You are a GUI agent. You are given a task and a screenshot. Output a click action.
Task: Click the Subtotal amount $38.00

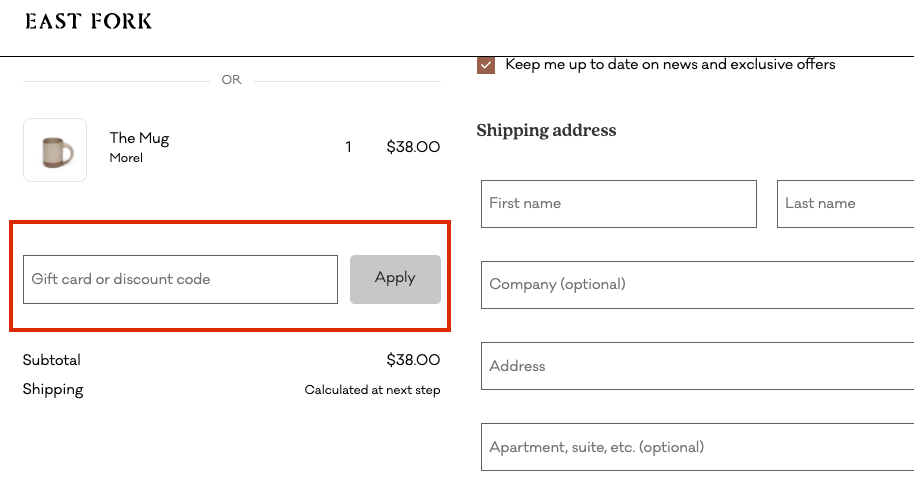click(413, 360)
